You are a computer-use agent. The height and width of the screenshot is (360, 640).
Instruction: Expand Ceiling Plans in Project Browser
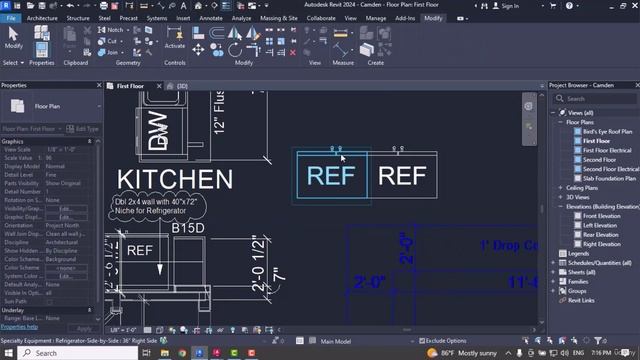coord(560,188)
